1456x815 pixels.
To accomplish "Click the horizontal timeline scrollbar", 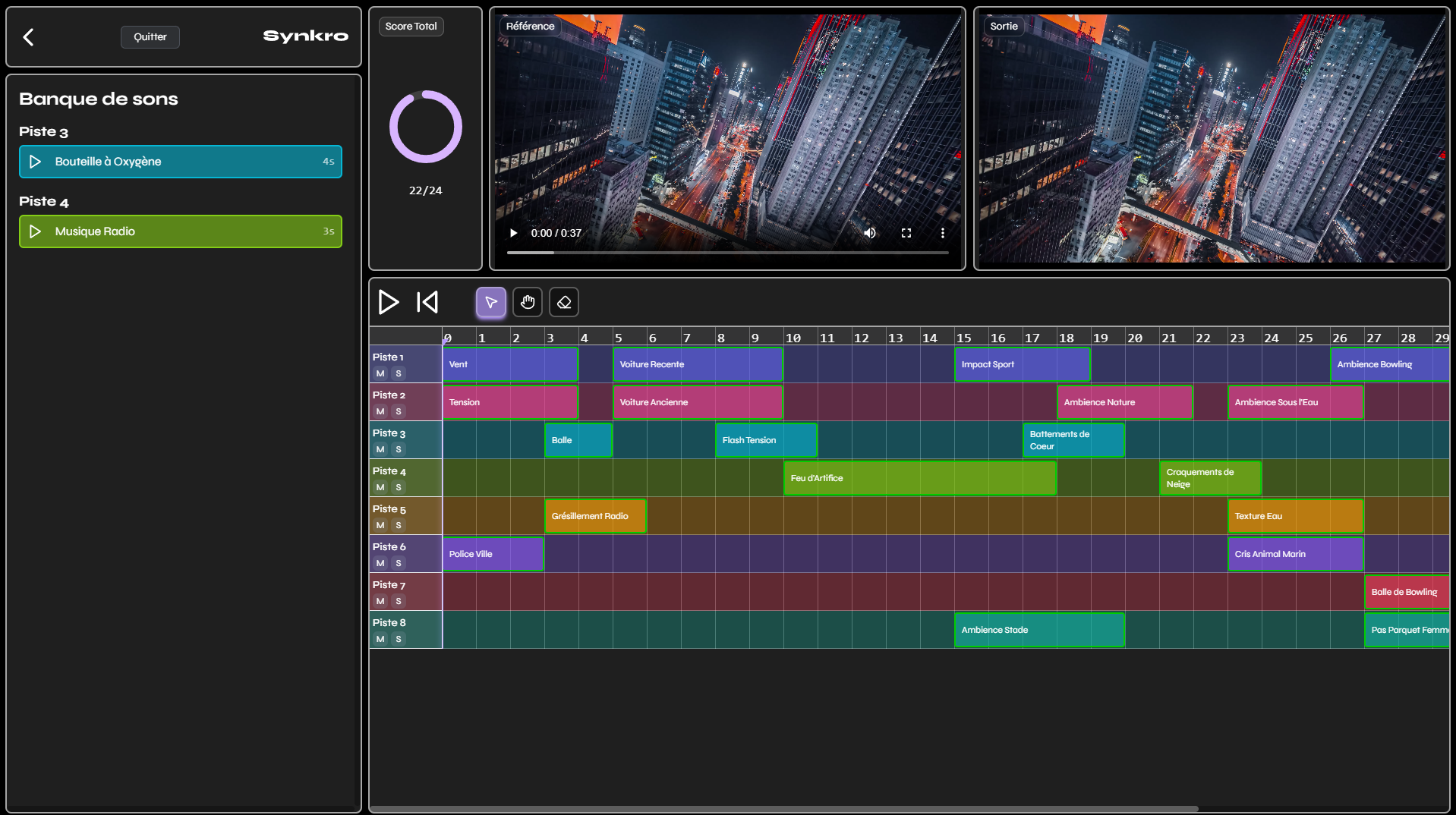I will 783,809.
